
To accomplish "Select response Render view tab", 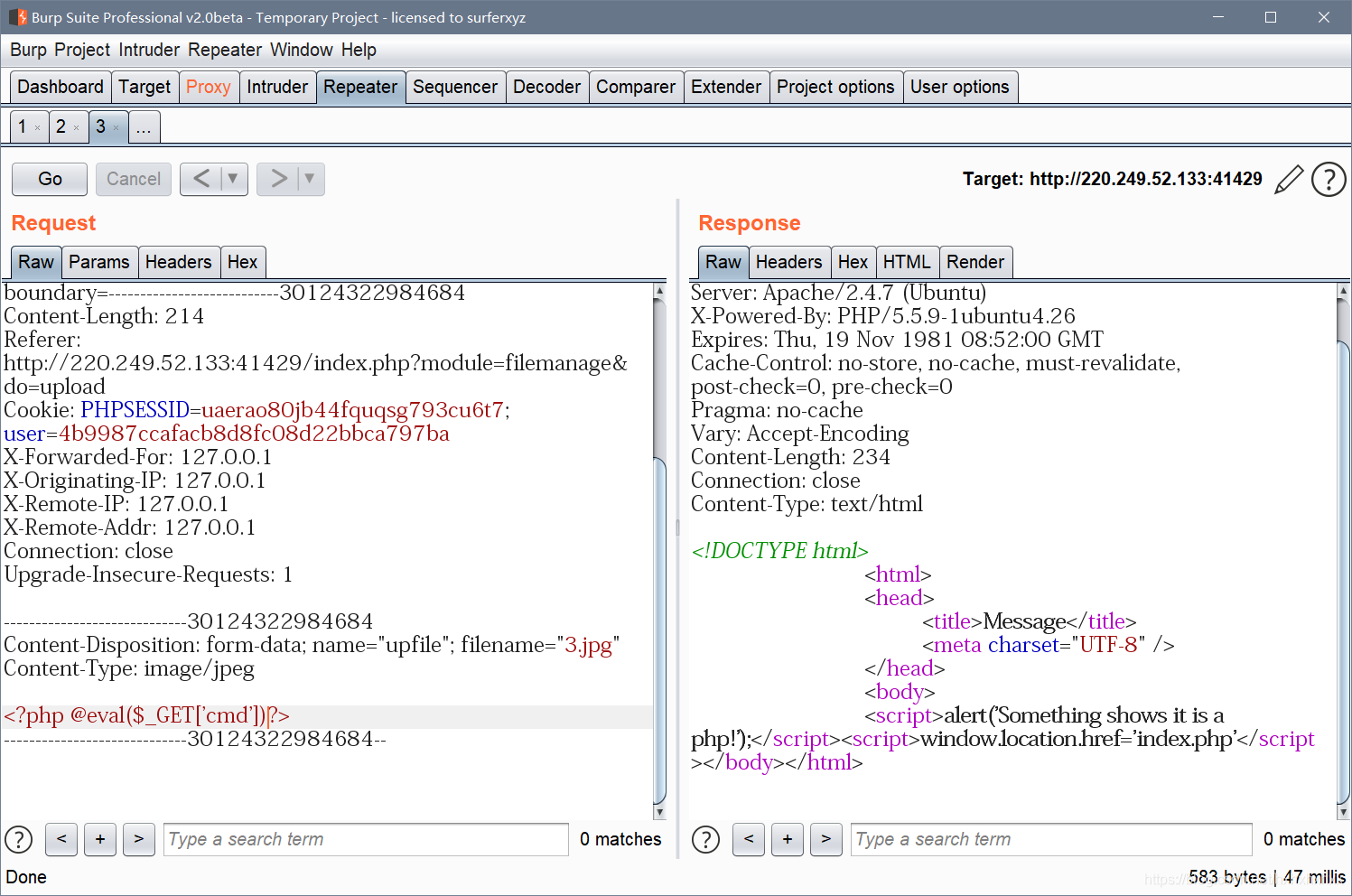I will click(975, 262).
